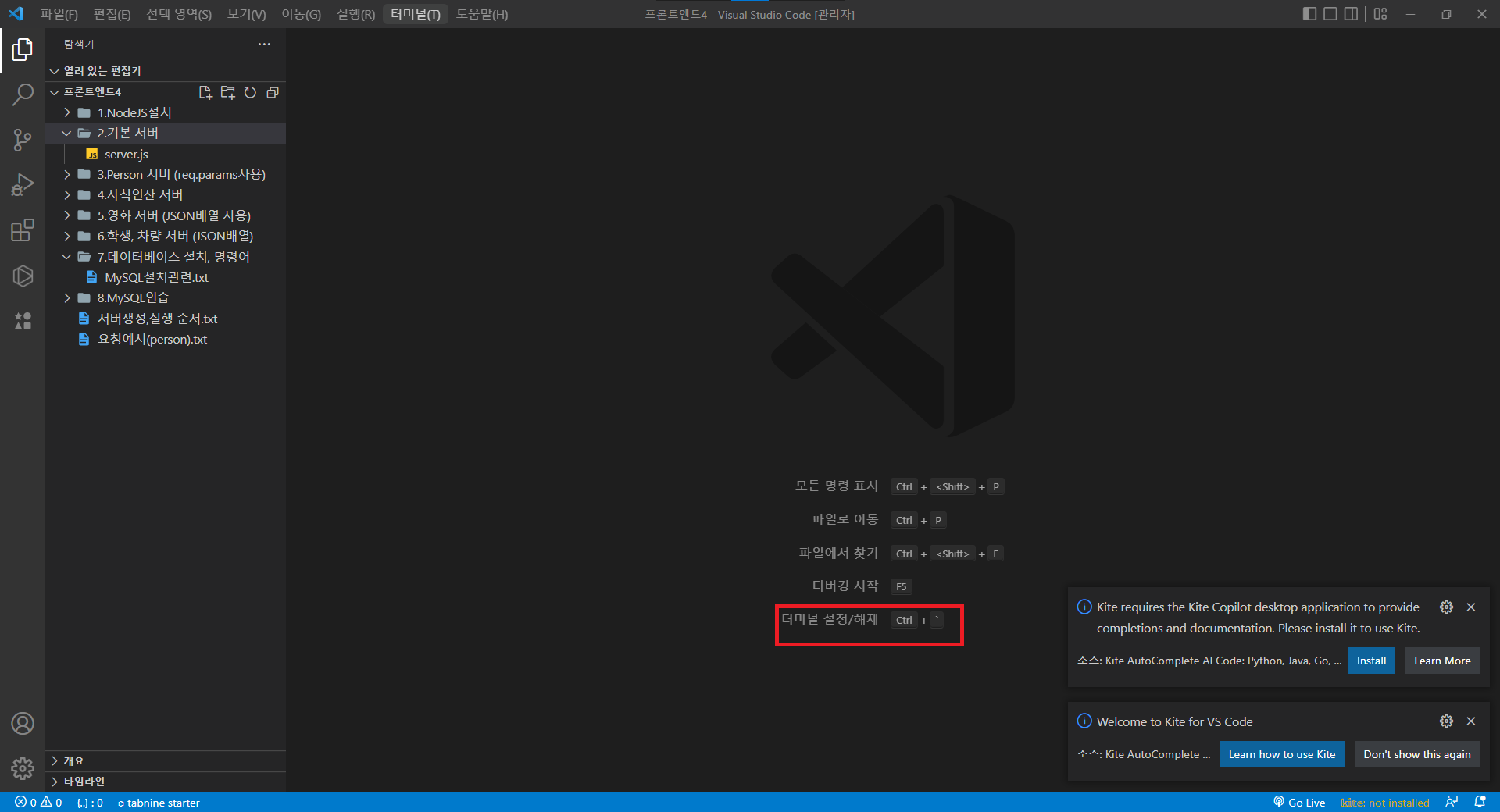Open the server.js file

point(166,155)
